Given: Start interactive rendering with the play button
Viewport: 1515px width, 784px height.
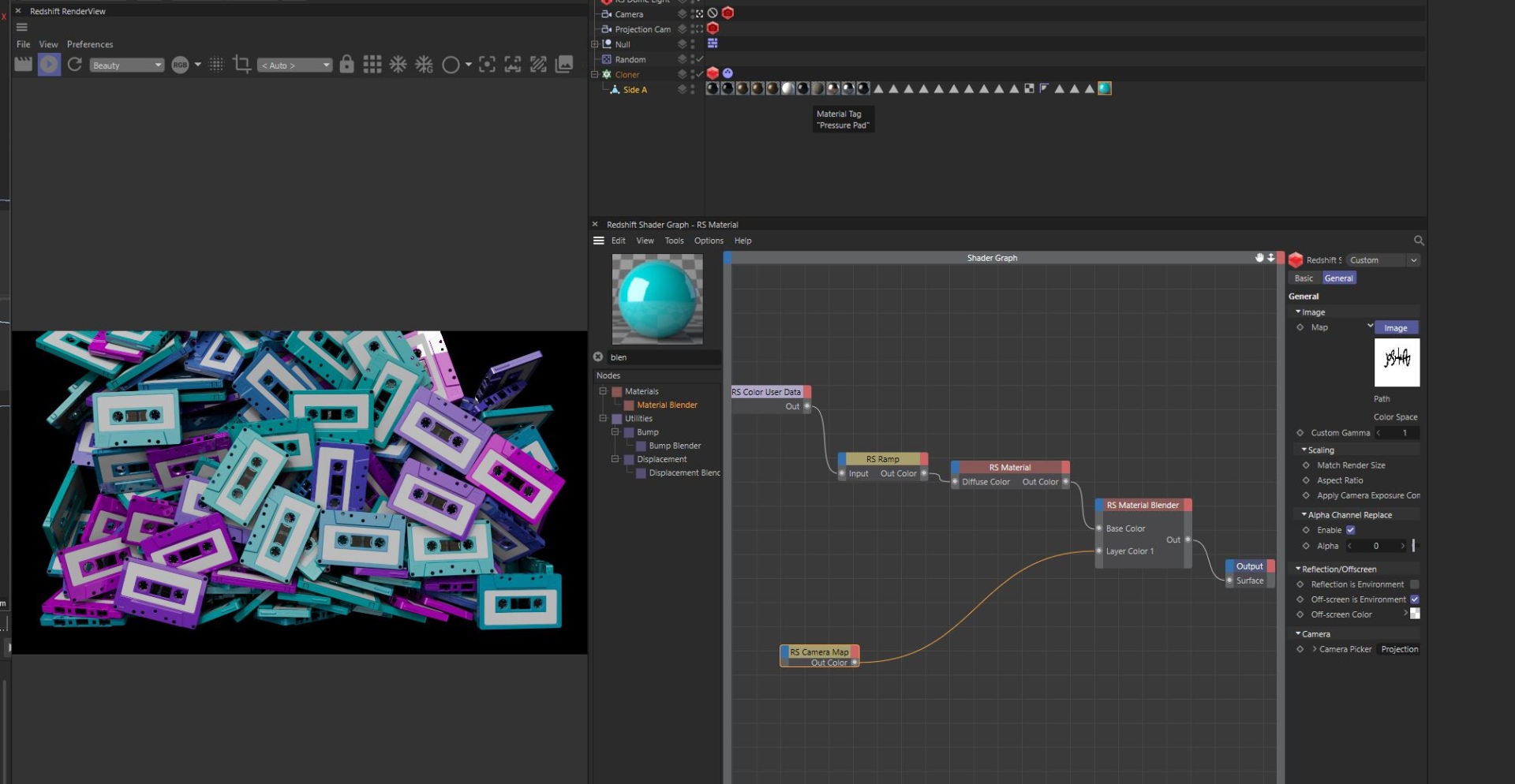Looking at the screenshot, I should point(49,65).
